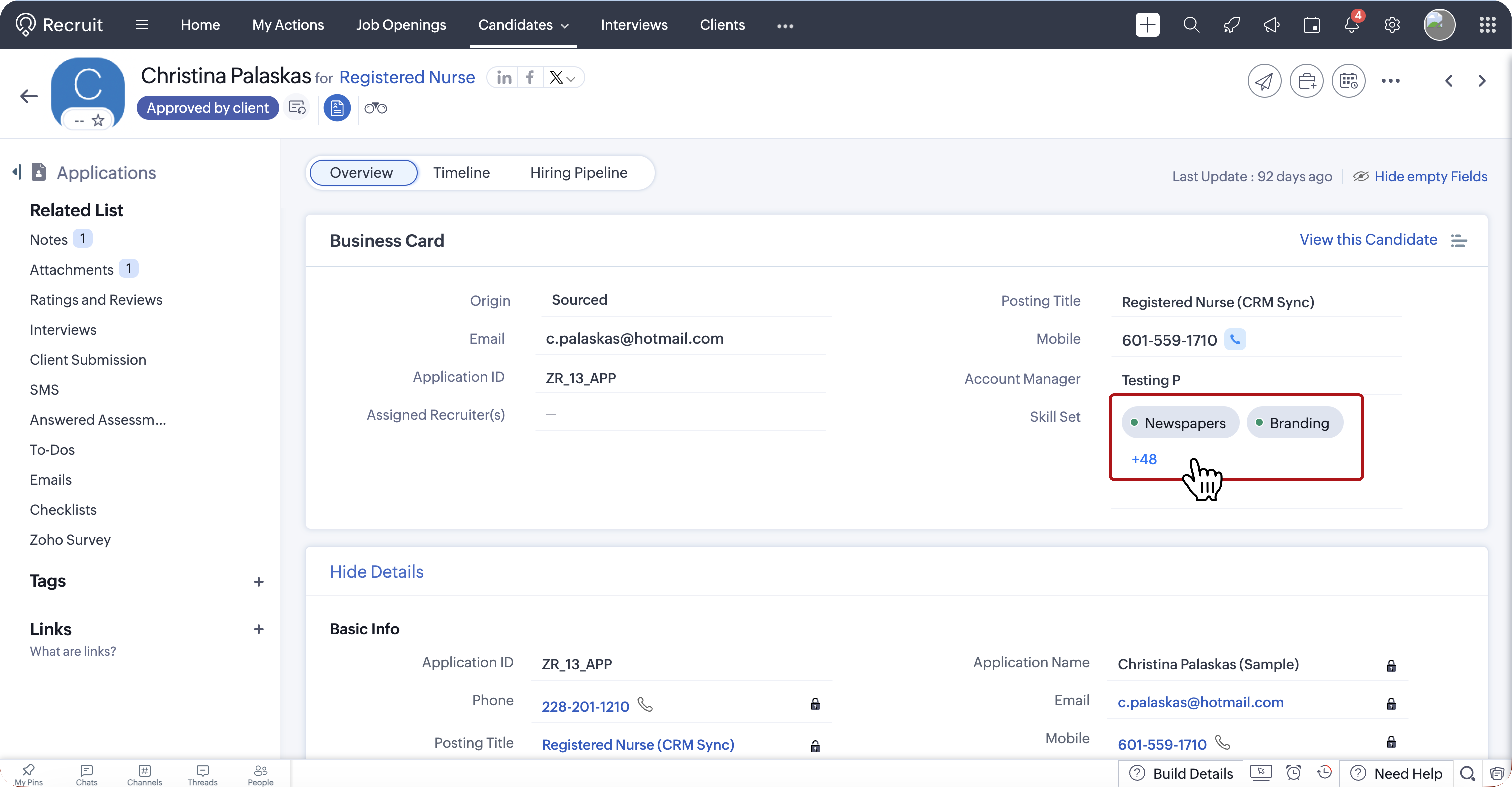Expand the +48 more skills
This screenshot has width=1512, height=787.
point(1144,459)
